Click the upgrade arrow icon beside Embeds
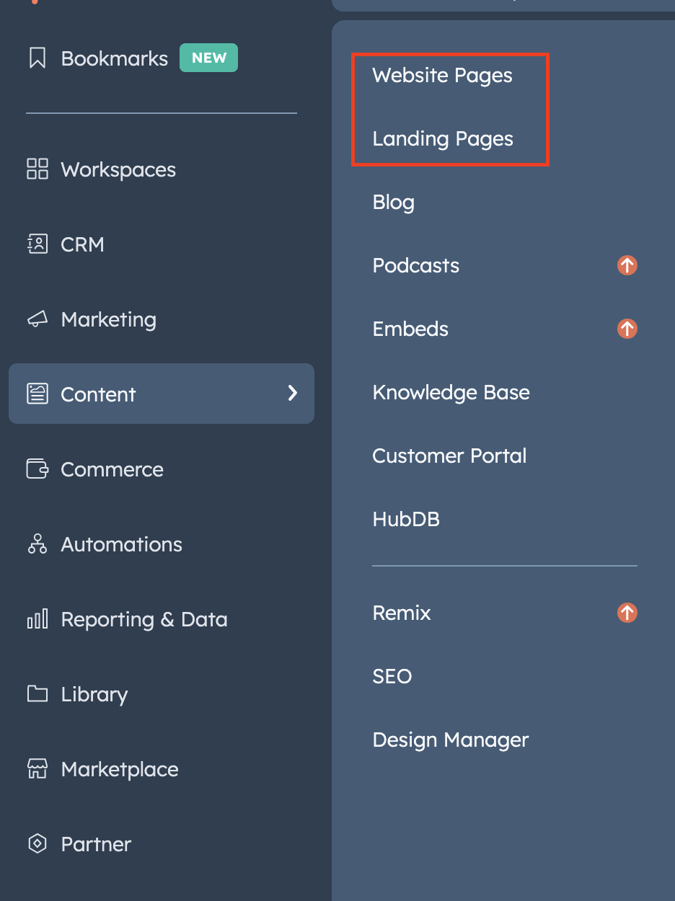This screenshot has width=675, height=901. [627, 329]
